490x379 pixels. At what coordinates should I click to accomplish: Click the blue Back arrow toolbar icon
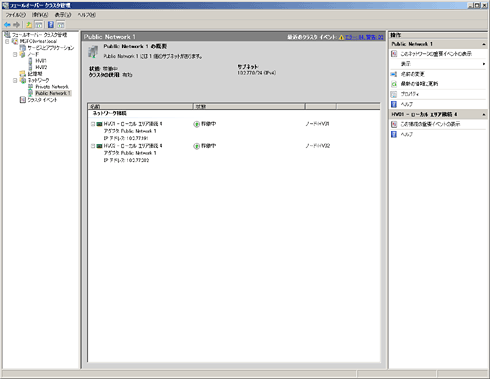tap(7, 25)
